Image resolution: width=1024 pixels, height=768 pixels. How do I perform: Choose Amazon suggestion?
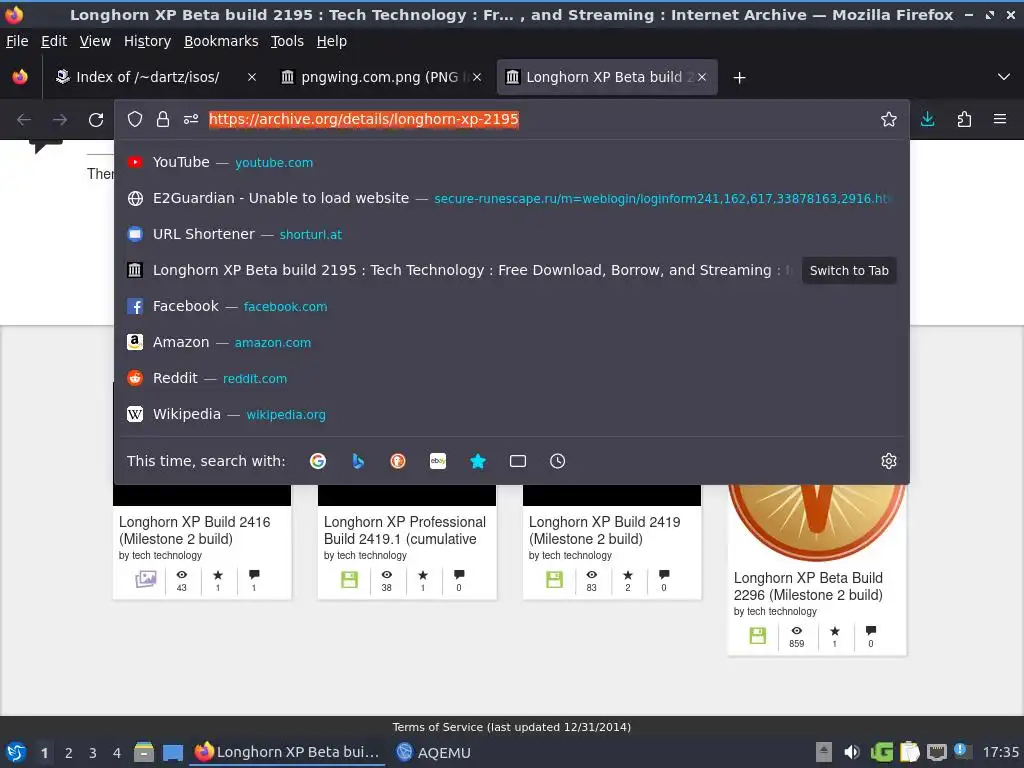(x=511, y=342)
